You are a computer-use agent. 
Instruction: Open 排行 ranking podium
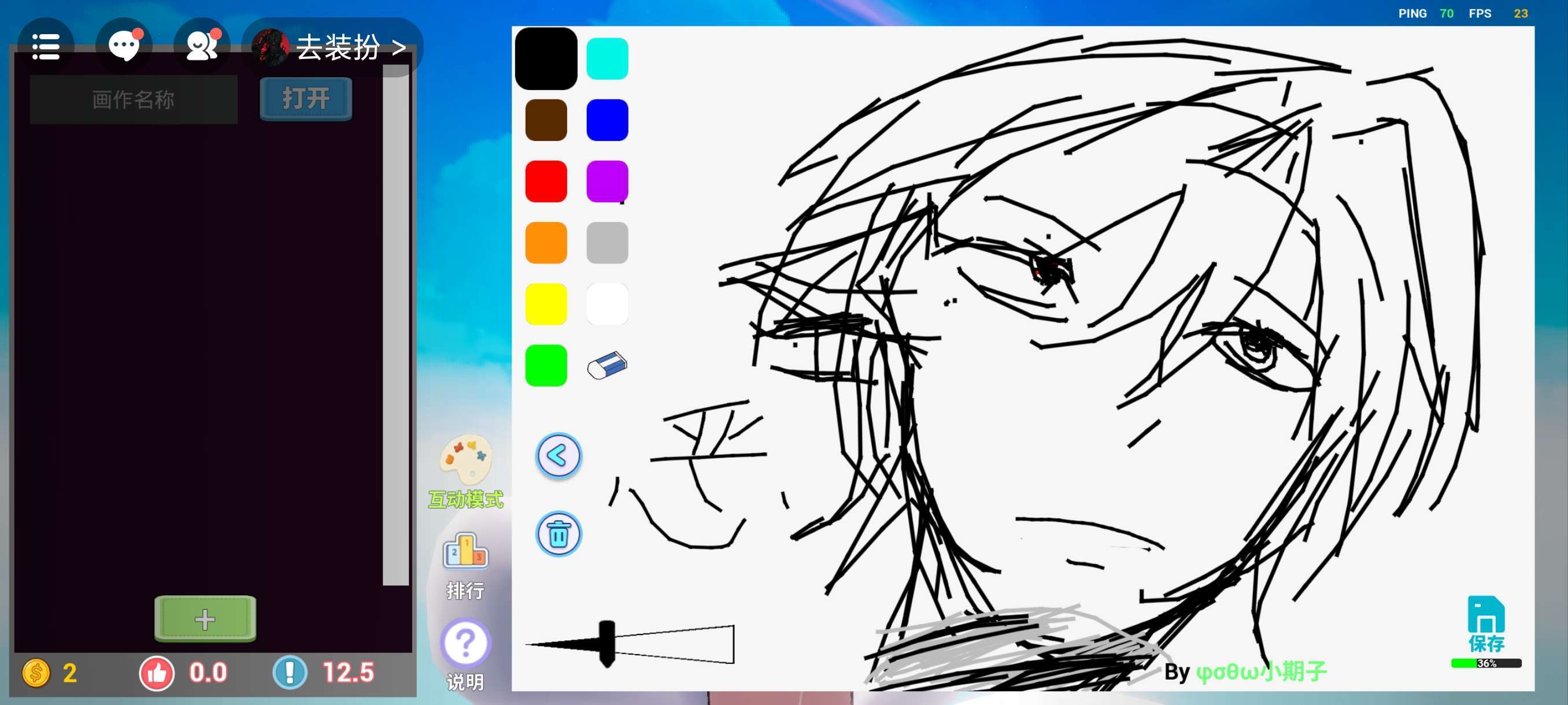coord(465,552)
